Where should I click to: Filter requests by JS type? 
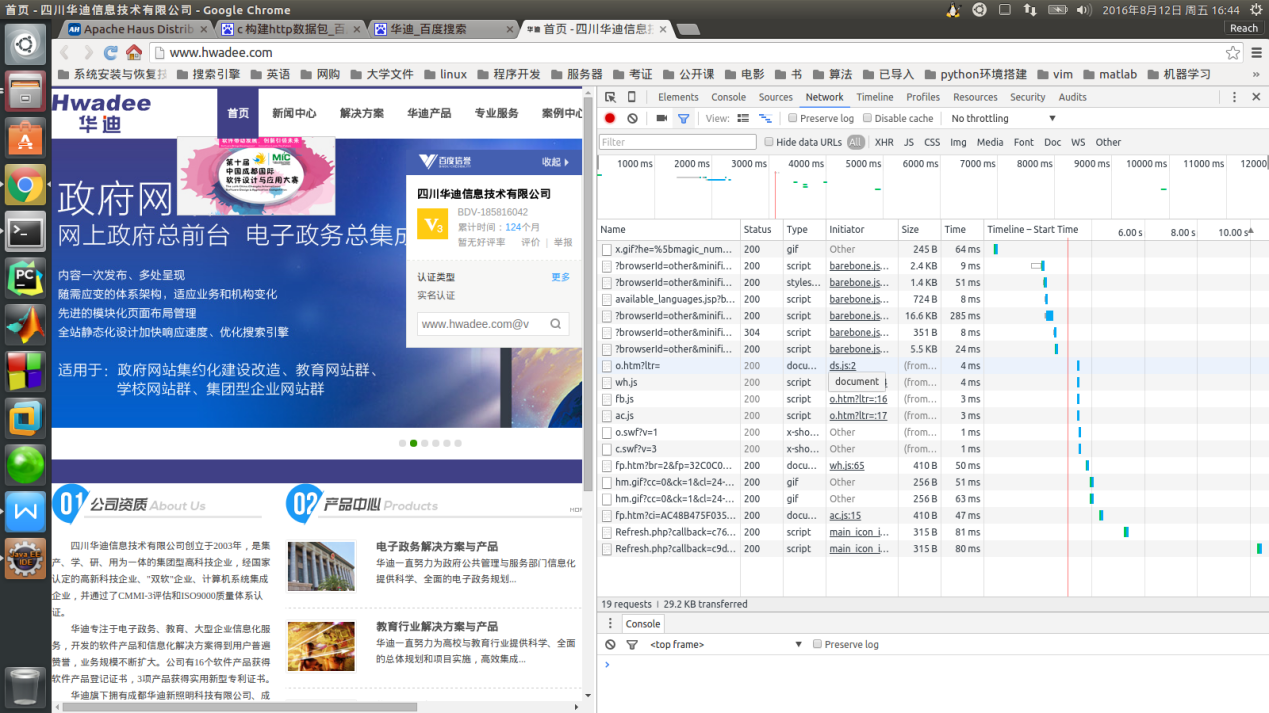[909, 142]
